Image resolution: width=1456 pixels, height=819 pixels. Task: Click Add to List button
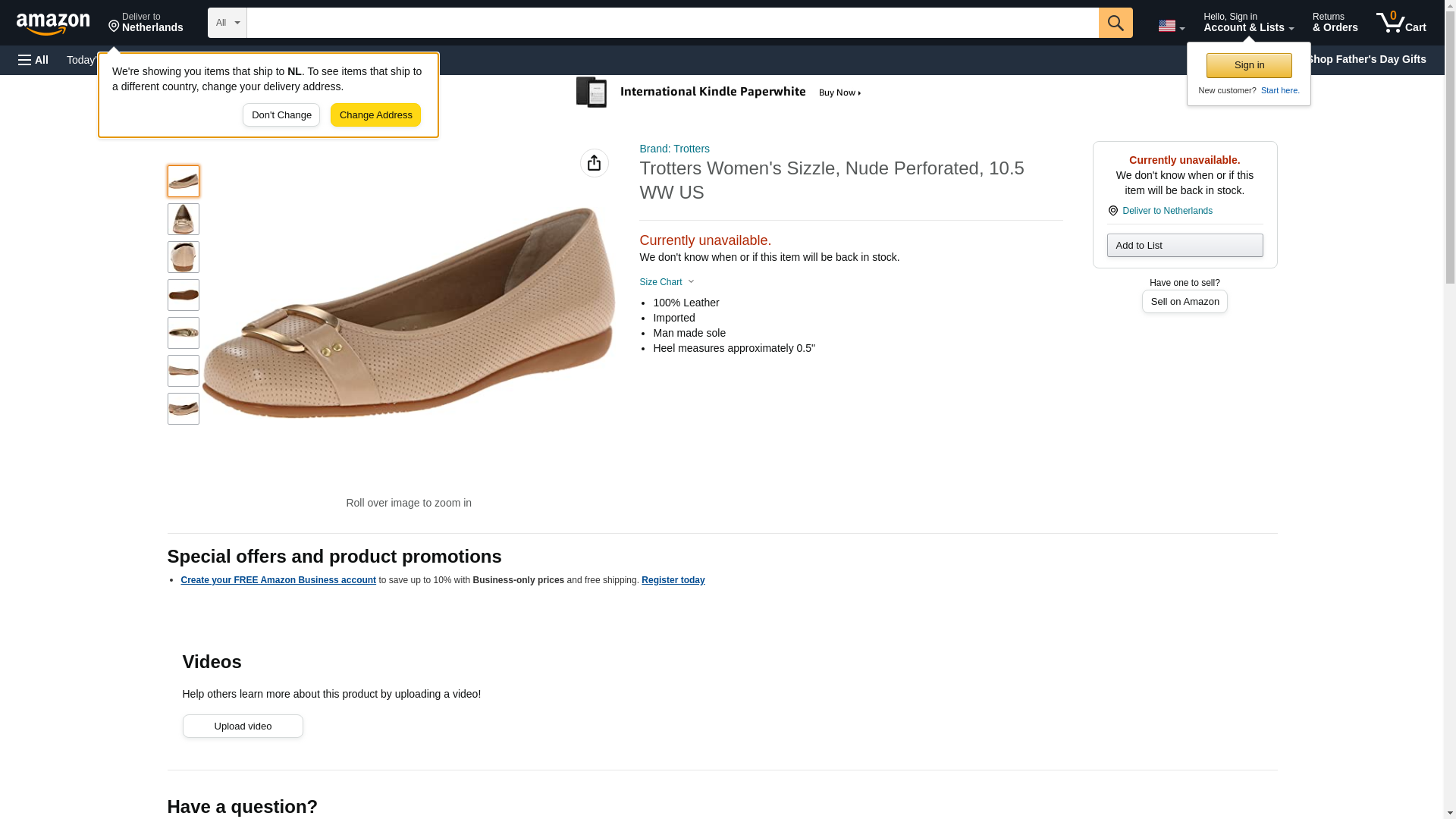click(x=1184, y=246)
